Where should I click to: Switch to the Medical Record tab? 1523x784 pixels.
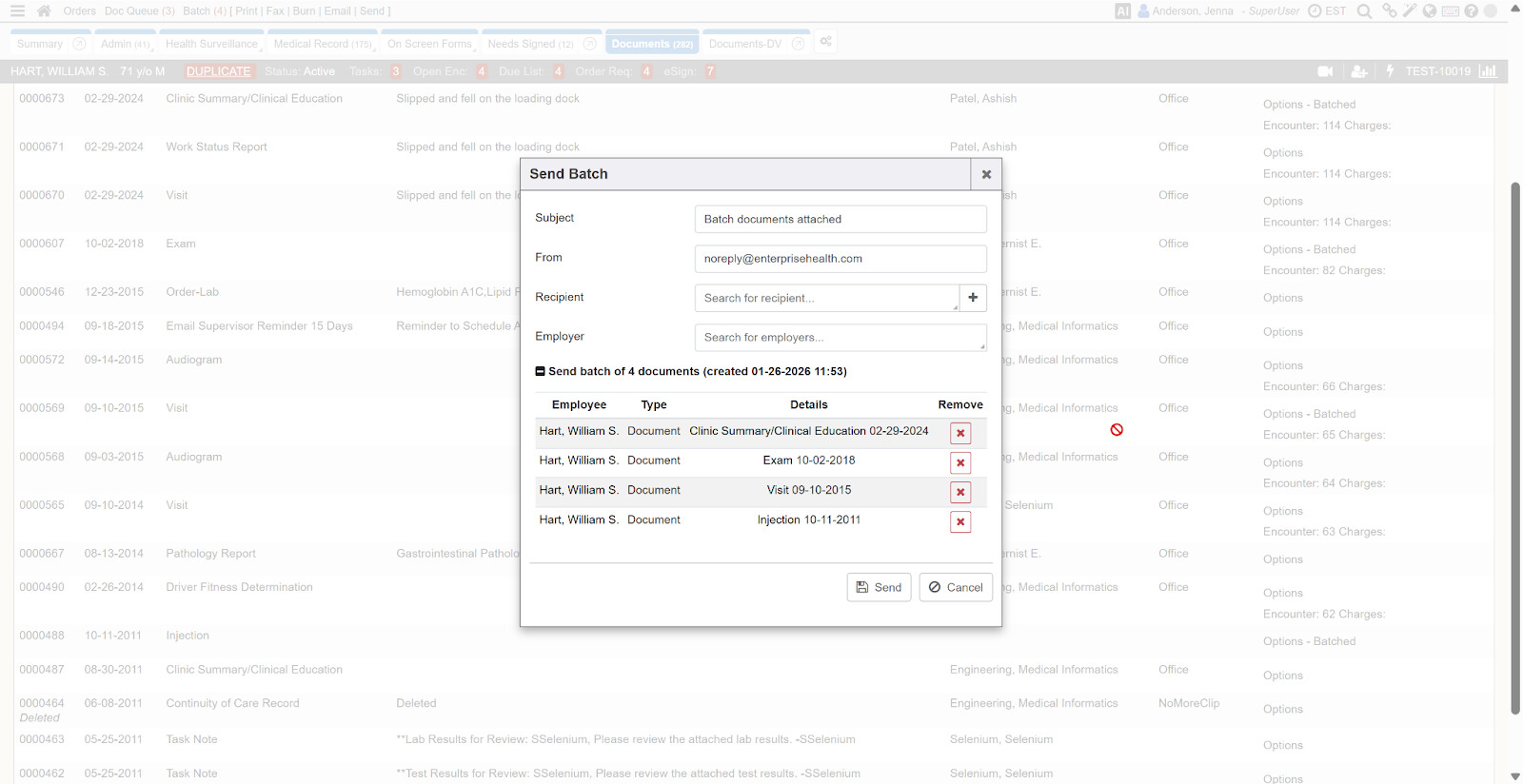322,44
